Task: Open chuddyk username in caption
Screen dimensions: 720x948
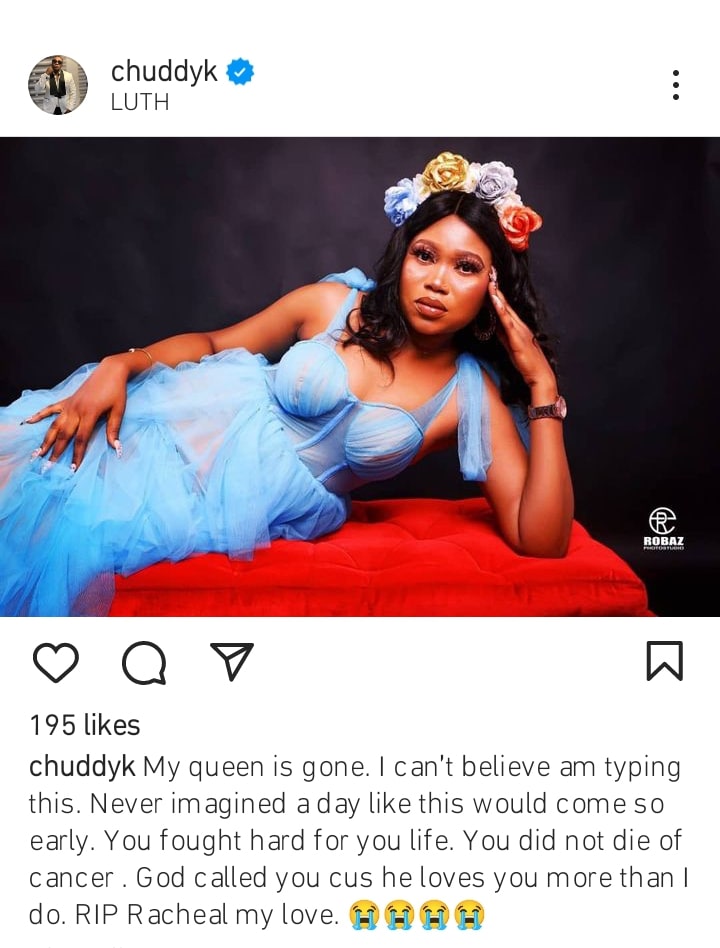Action: pyautogui.click(x=82, y=767)
